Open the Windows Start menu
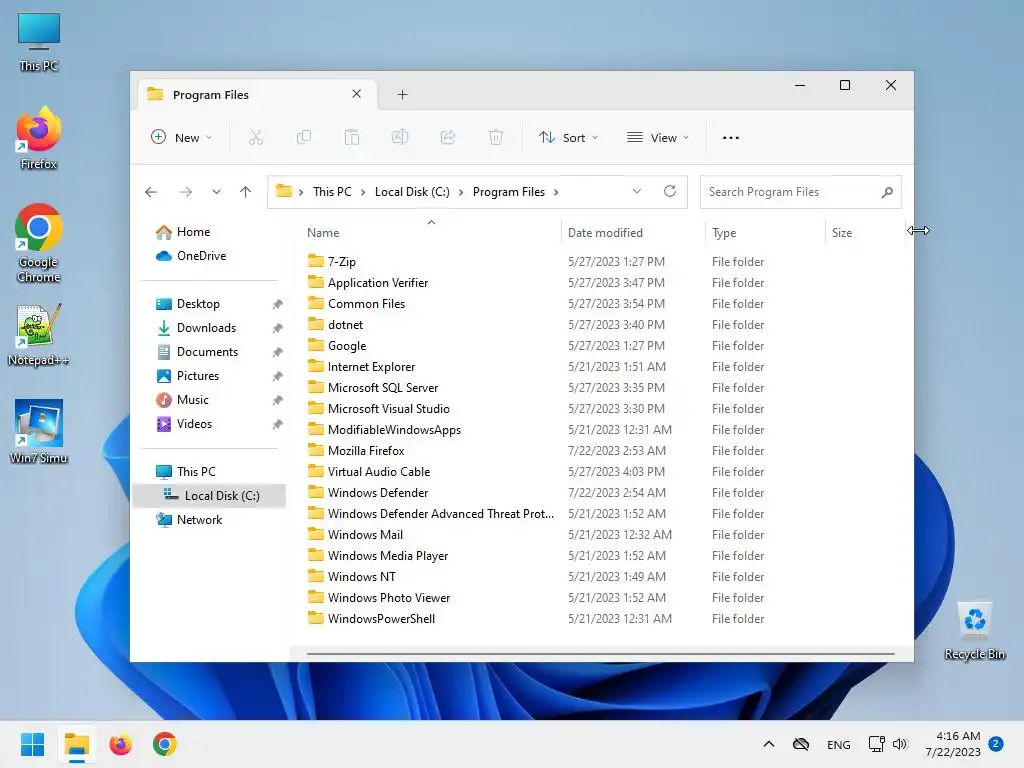1024x768 pixels. click(32, 744)
